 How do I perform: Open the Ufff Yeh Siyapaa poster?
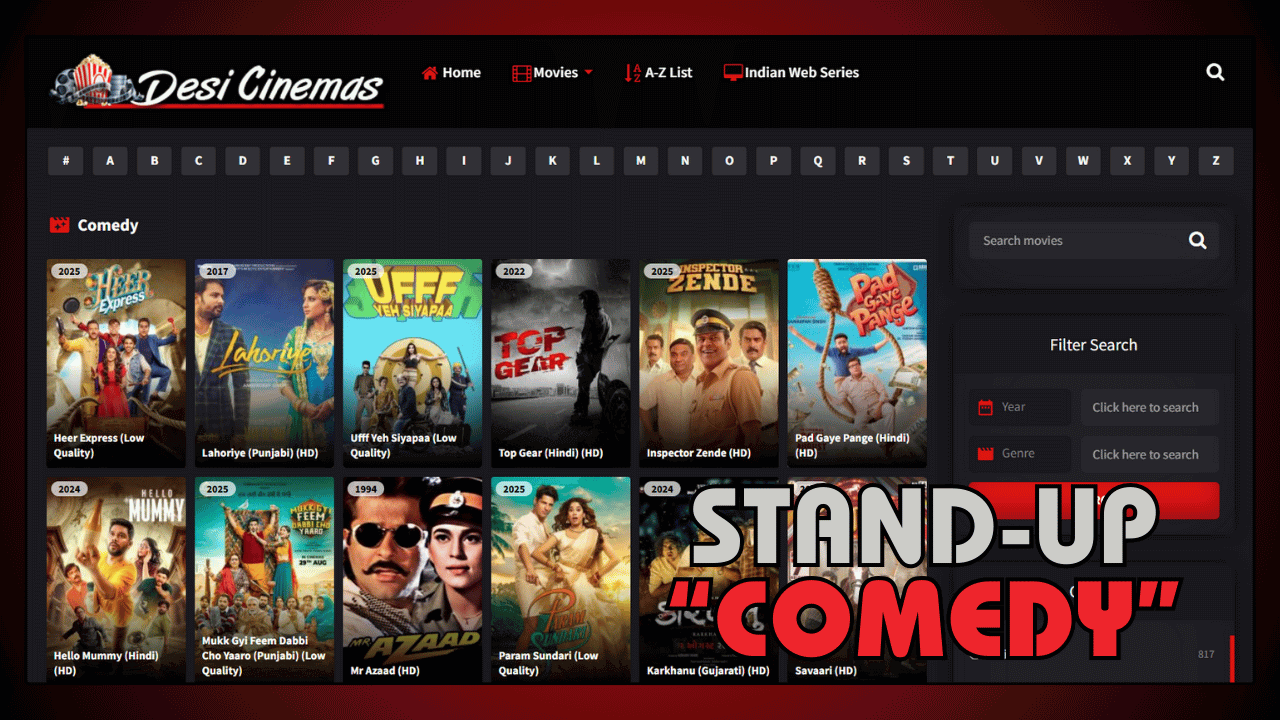(412, 363)
